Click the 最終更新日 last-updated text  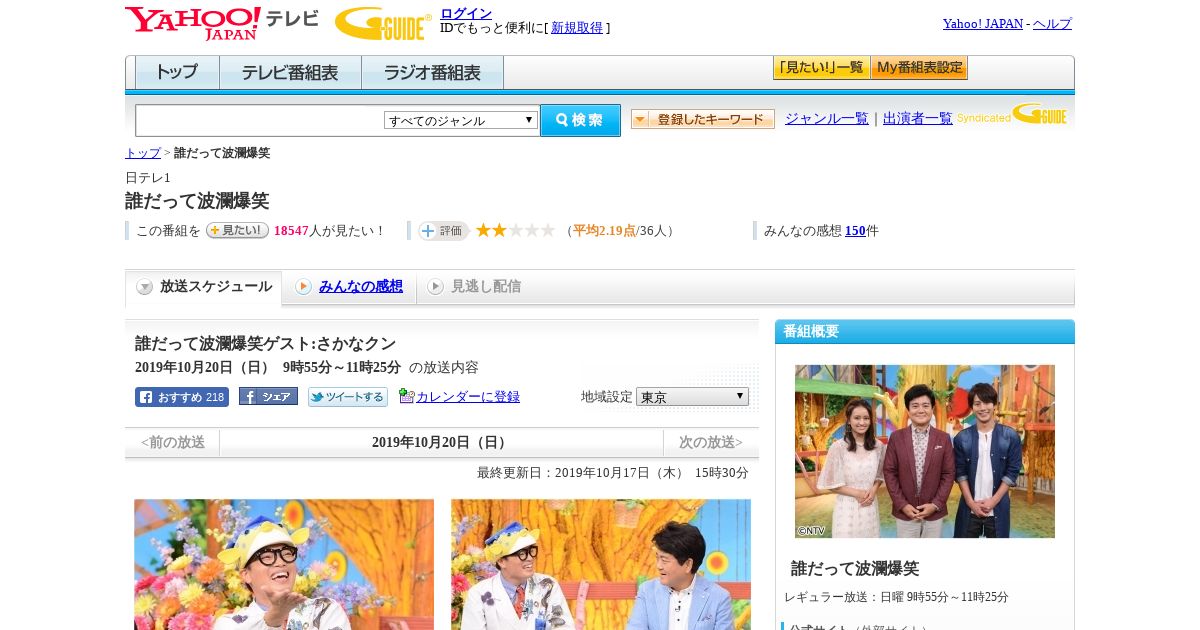point(613,473)
